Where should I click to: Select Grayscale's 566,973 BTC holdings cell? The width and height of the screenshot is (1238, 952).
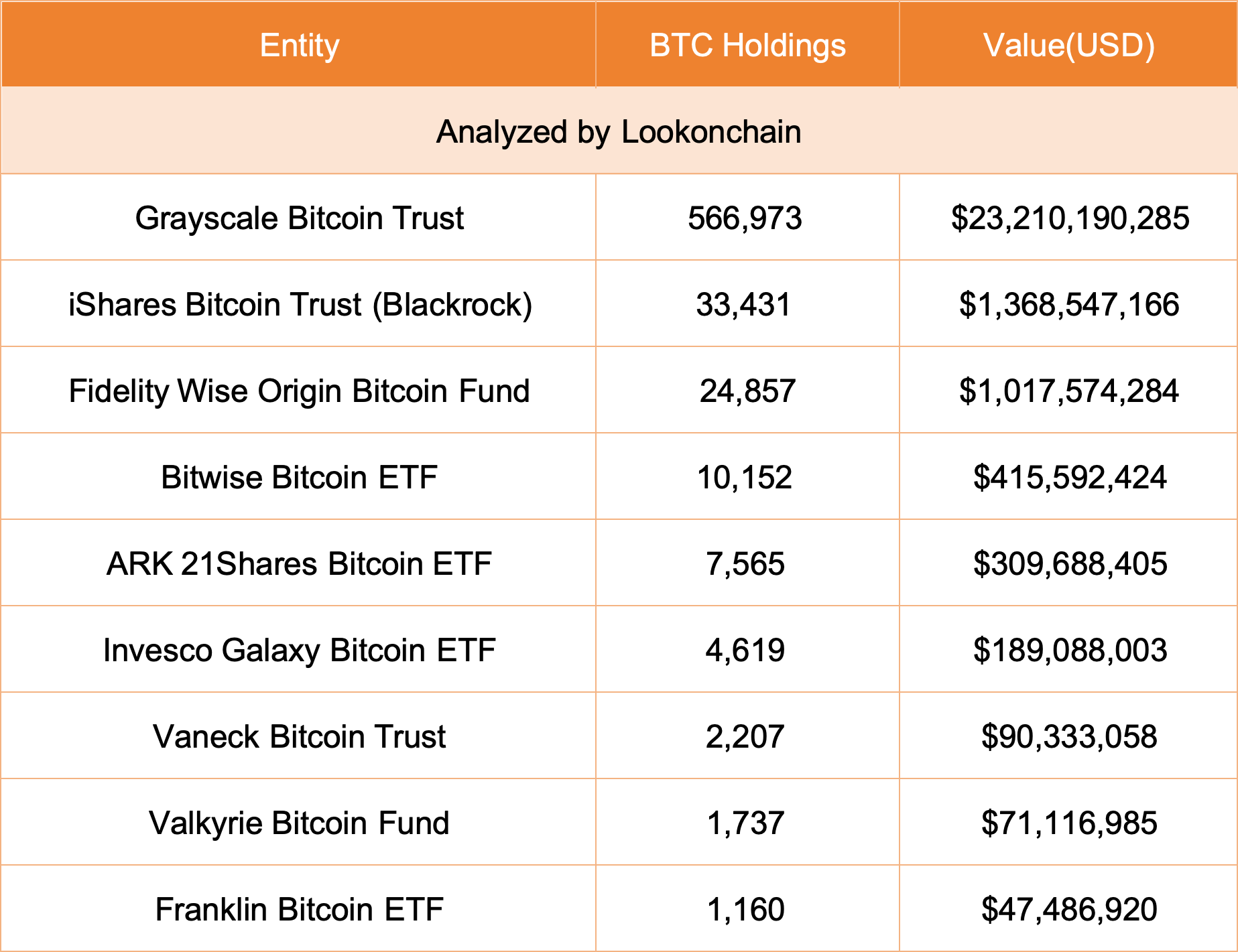(x=745, y=218)
